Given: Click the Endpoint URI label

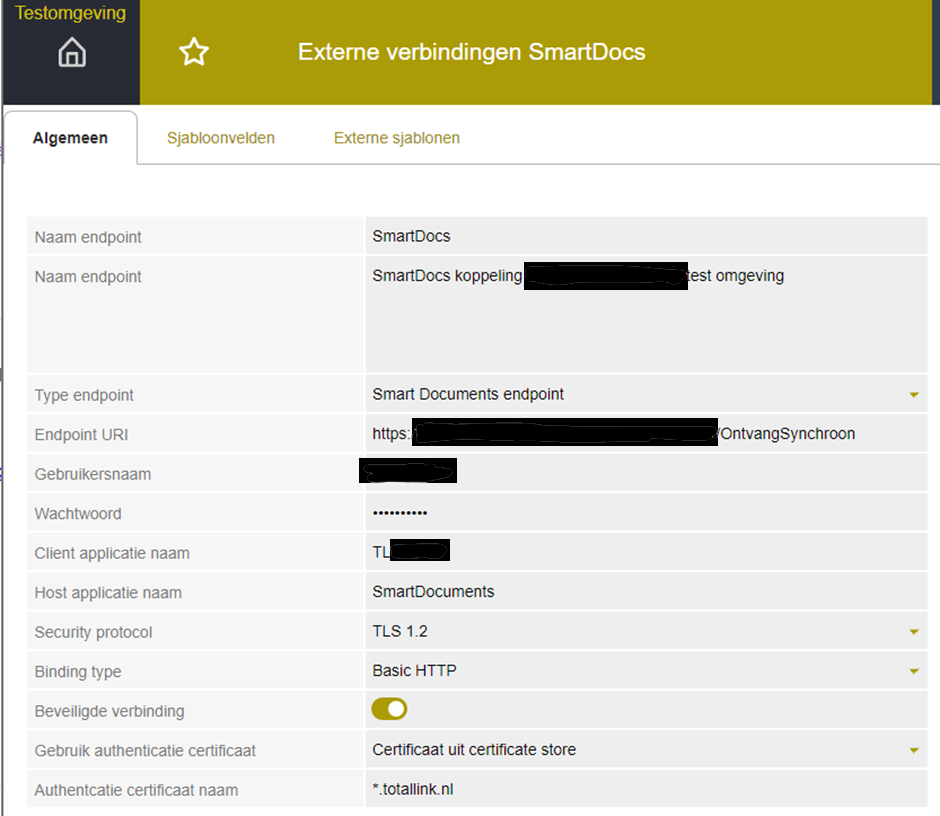Looking at the screenshot, I should 82,435.
